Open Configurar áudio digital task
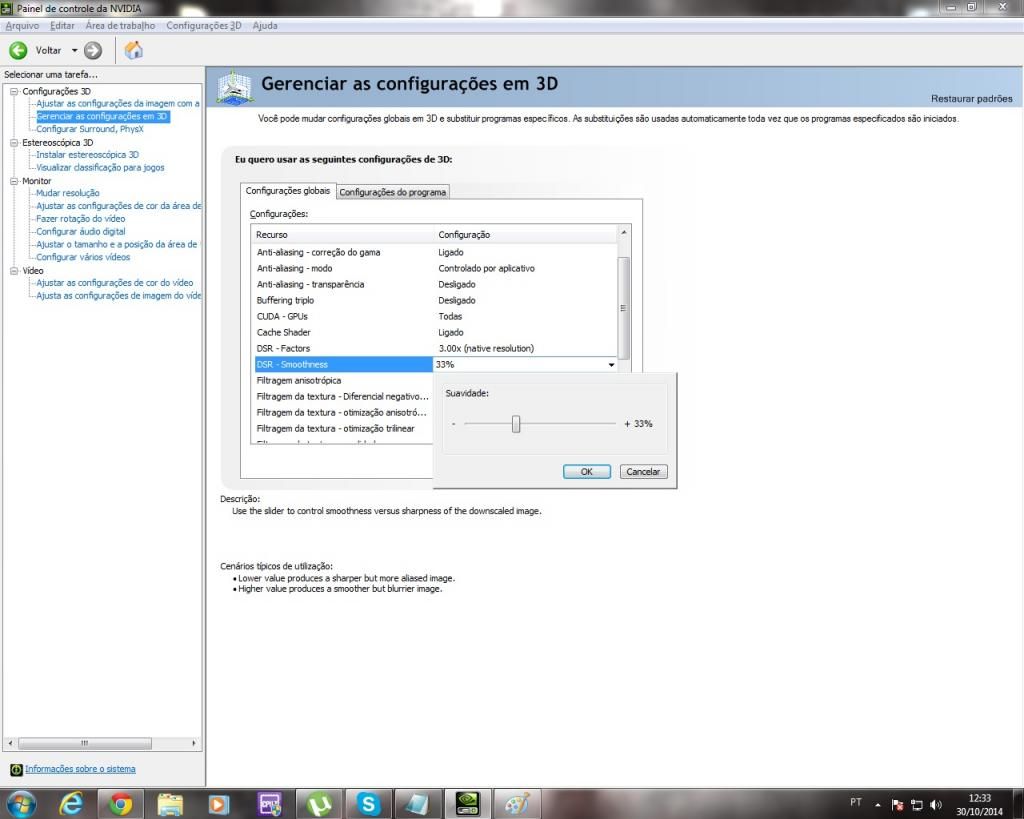 (80, 231)
